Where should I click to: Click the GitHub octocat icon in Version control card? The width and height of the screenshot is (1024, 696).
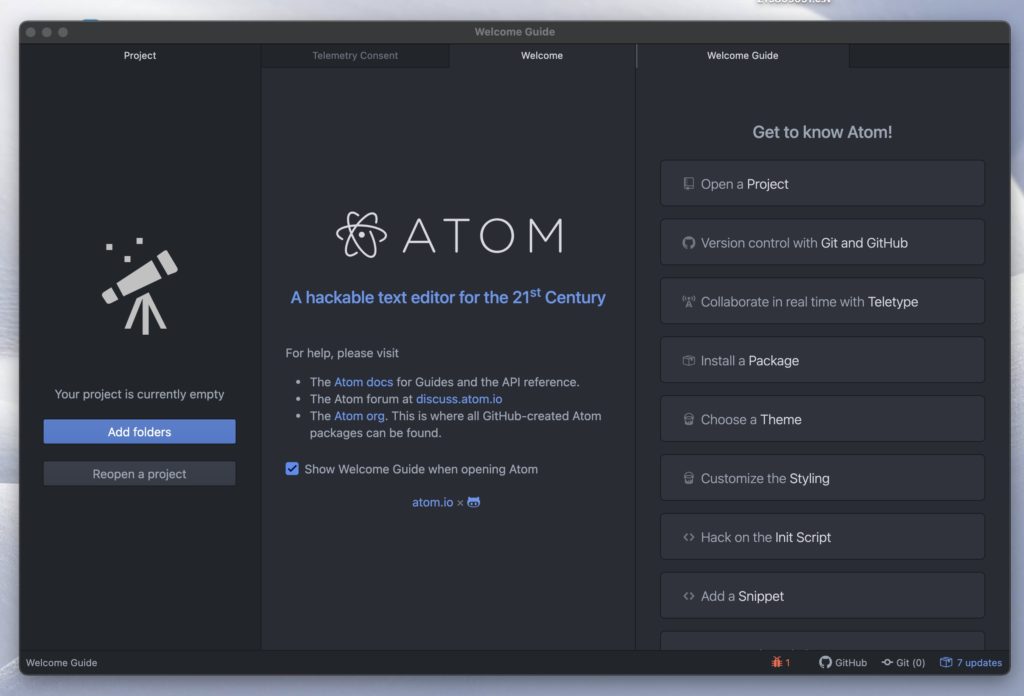click(x=688, y=242)
